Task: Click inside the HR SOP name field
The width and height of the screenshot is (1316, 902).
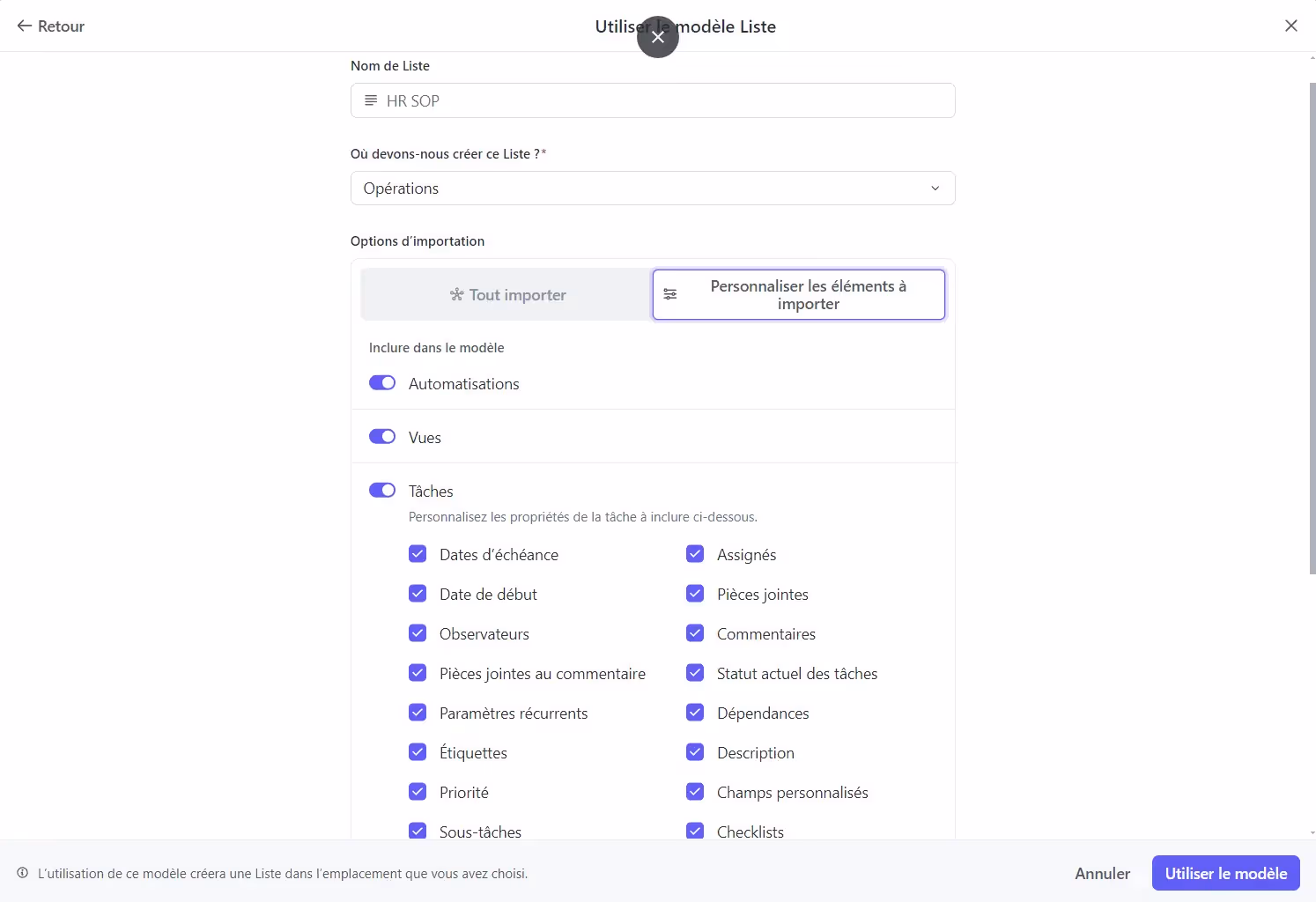Action: (617, 100)
